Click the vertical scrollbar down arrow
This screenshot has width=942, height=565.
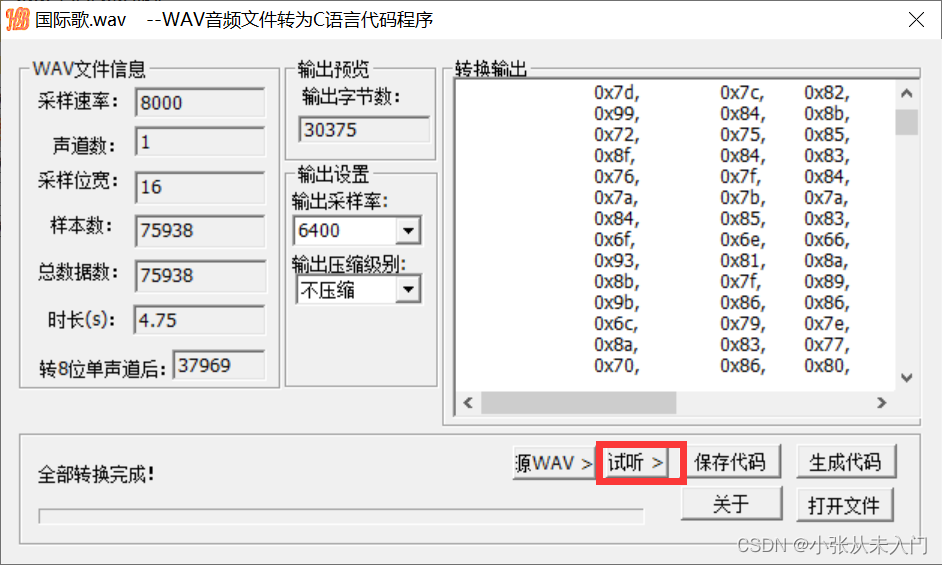[x=907, y=377]
